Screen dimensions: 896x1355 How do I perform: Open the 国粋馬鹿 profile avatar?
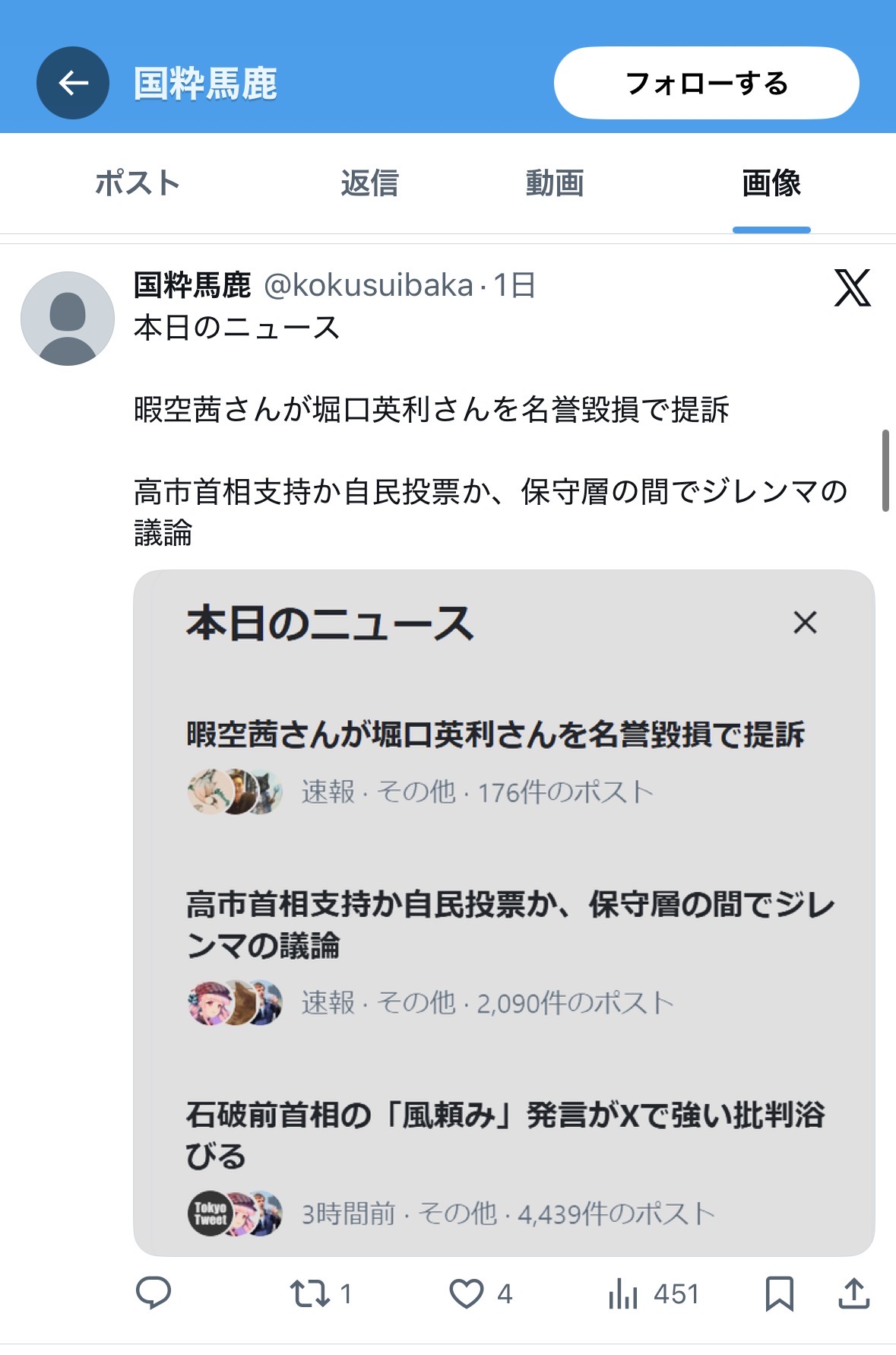[x=68, y=319]
